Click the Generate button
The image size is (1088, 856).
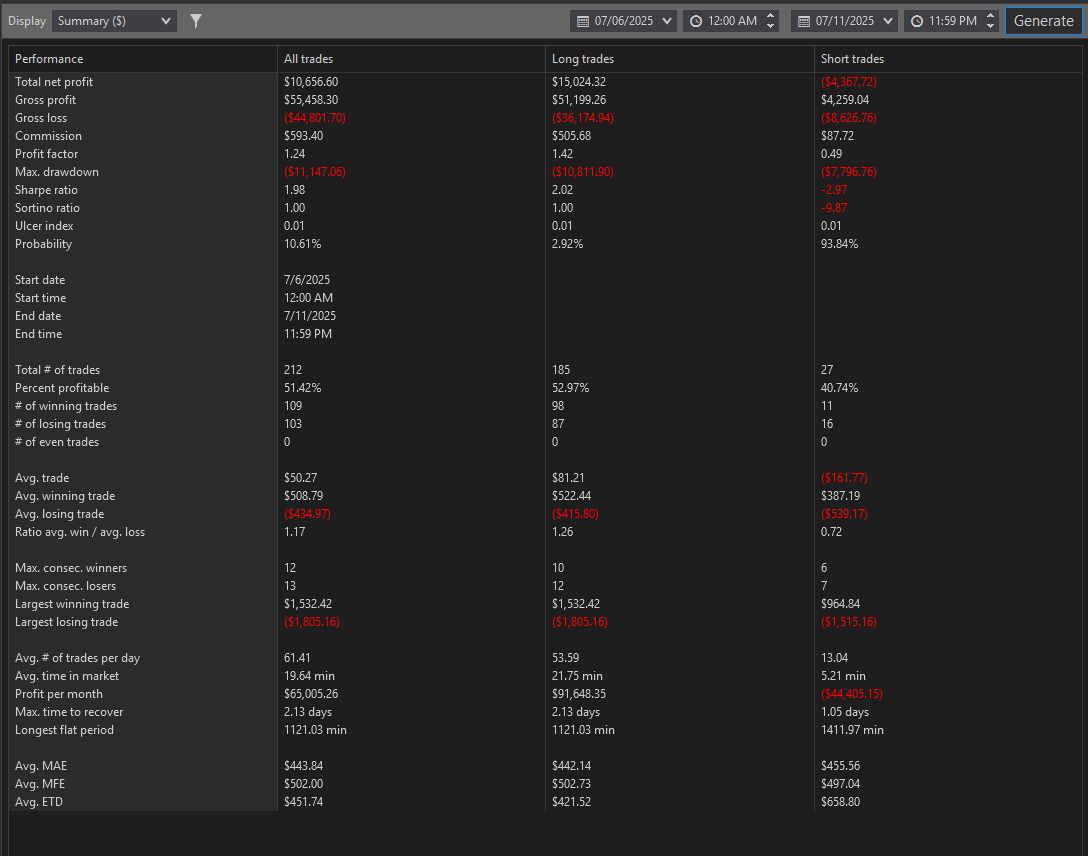click(1043, 21)
